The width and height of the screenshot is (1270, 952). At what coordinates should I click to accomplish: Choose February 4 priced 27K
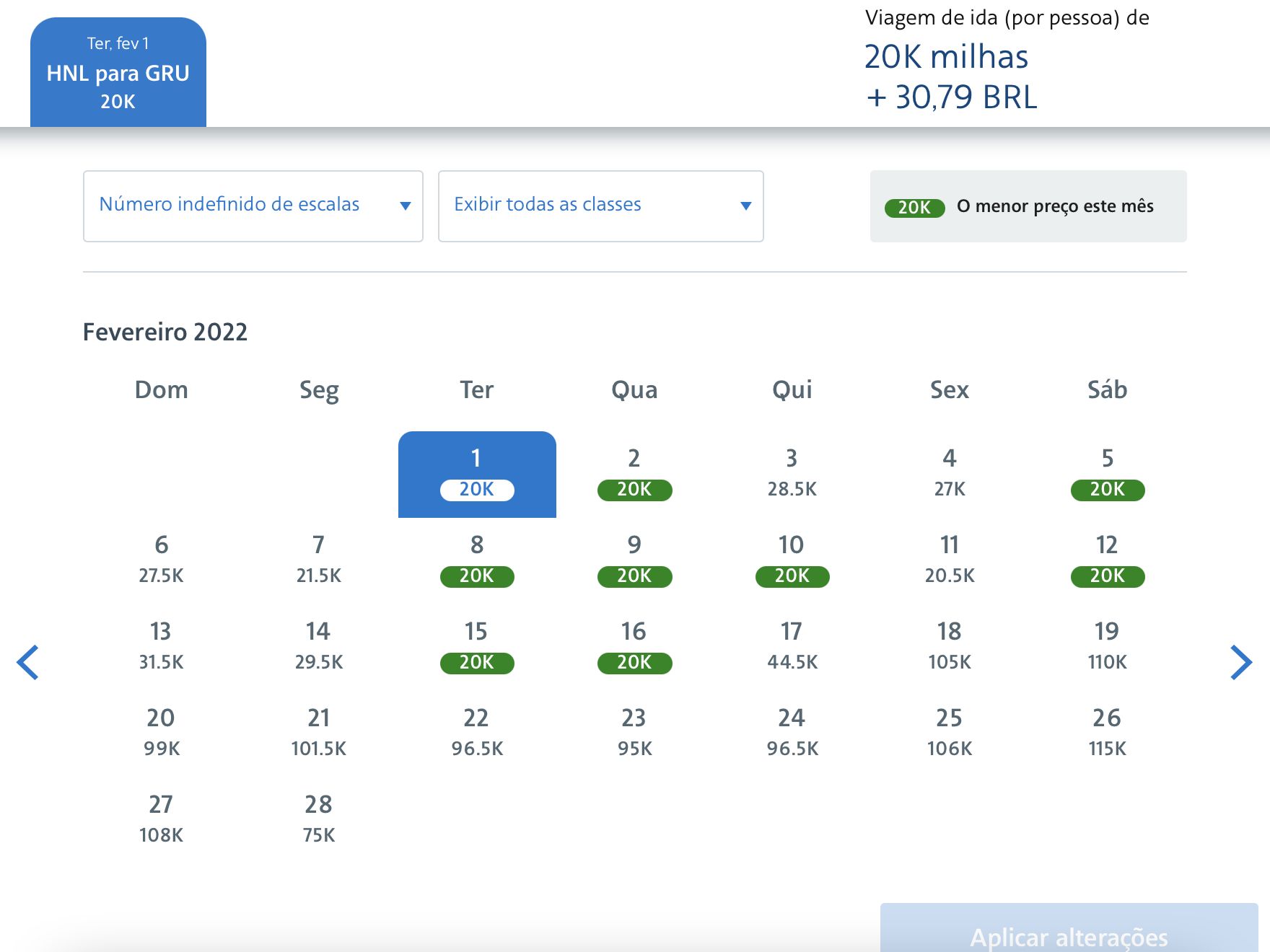coord(950,475)
